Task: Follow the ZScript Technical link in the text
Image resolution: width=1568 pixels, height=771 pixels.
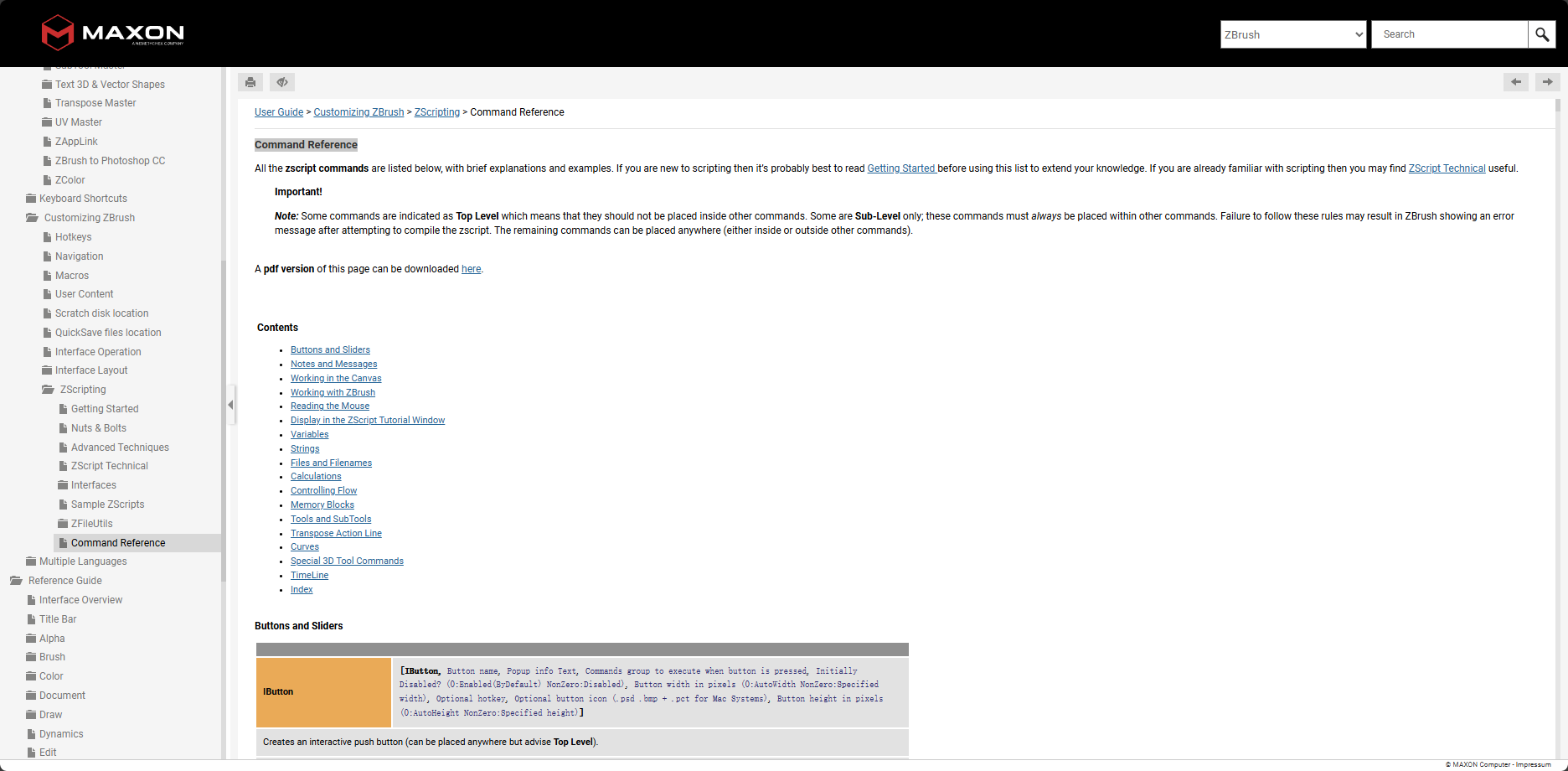Action: (1447, 168)
